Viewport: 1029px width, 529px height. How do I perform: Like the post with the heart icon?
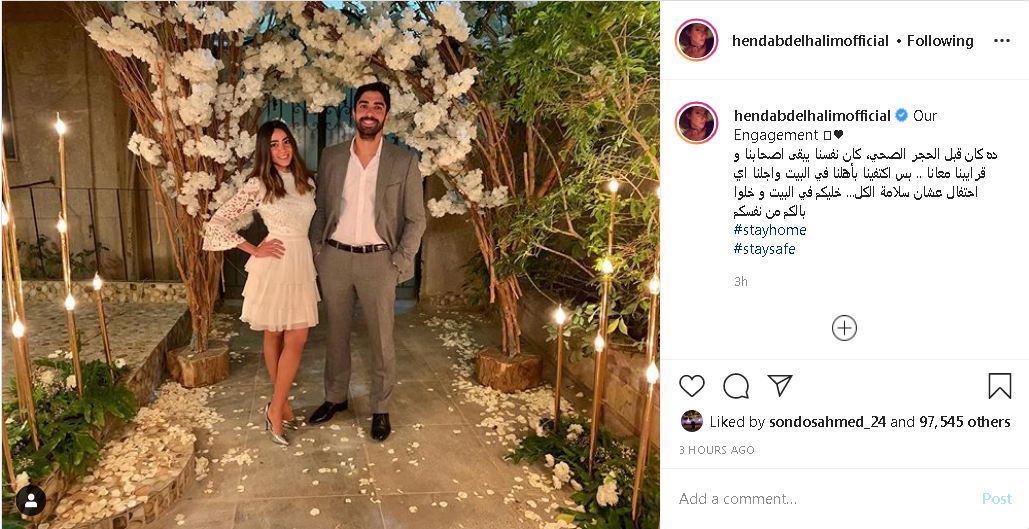click(x=692, y=386)
